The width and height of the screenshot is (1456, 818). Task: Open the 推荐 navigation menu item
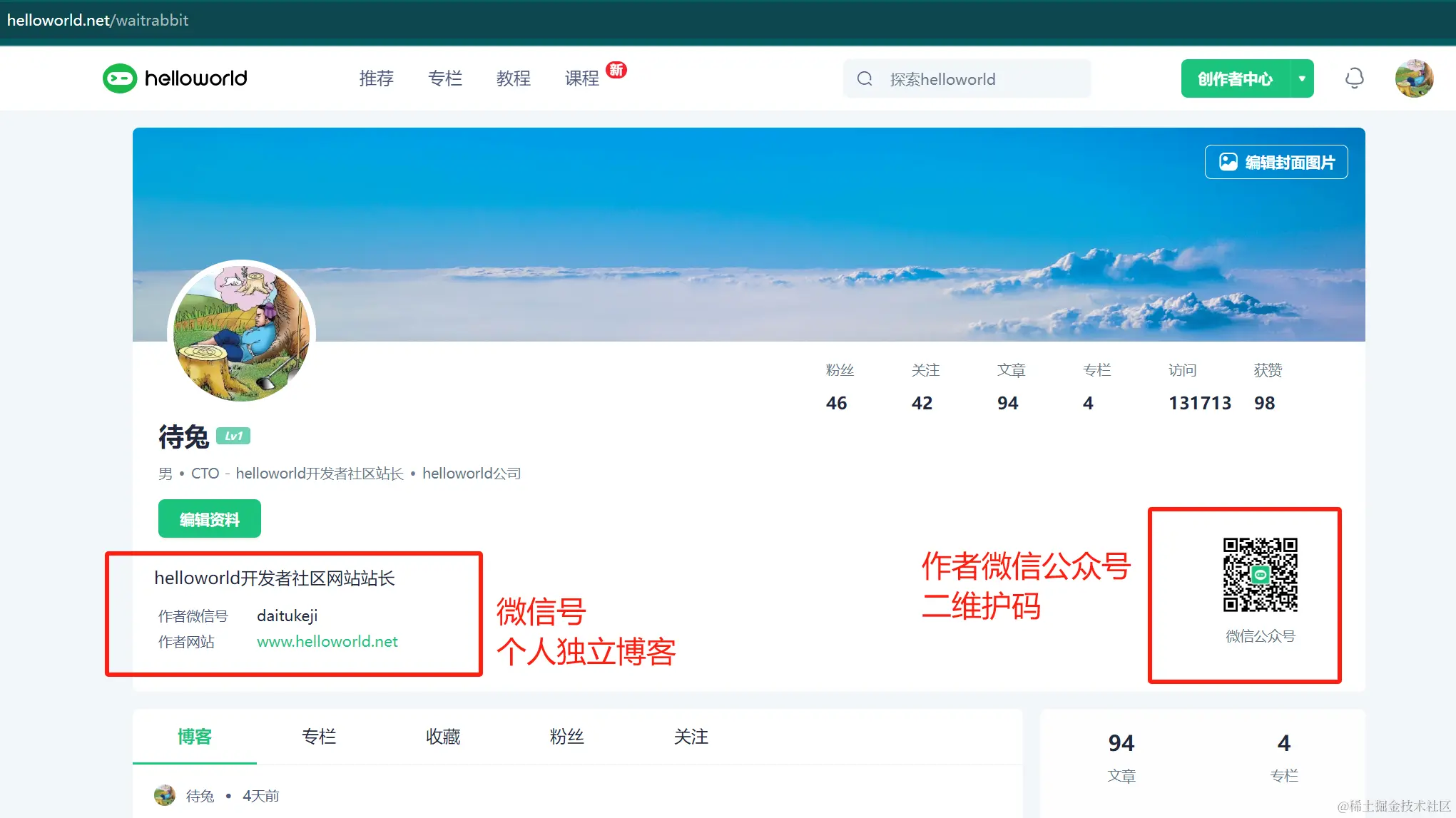click(x=376, y=78)
